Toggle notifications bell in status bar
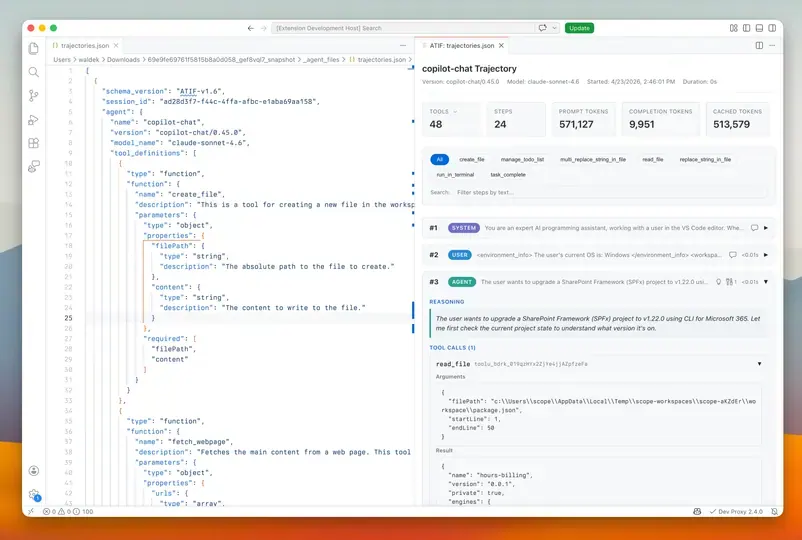802x540 pixels. point(774,511)
